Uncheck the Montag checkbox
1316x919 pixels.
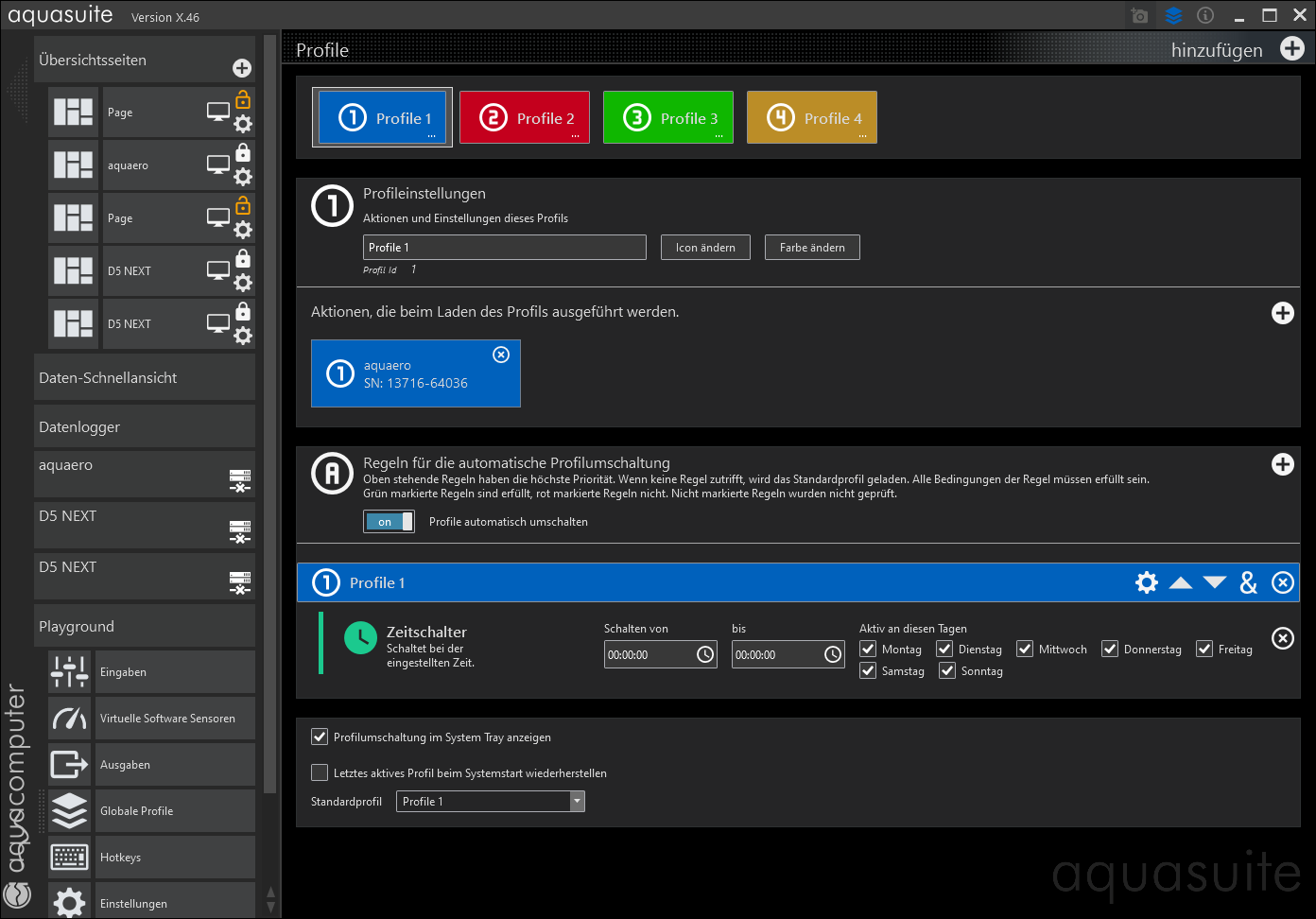tap(868, 649)
